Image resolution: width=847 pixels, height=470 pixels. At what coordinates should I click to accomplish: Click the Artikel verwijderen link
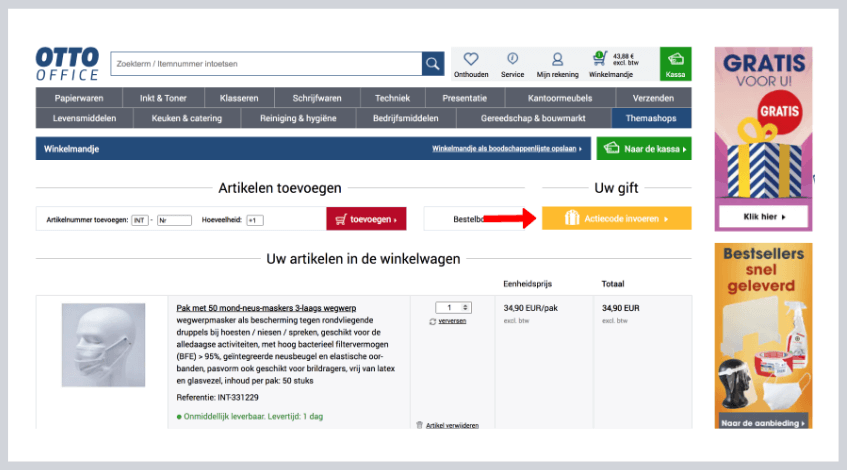click(452, 425)
